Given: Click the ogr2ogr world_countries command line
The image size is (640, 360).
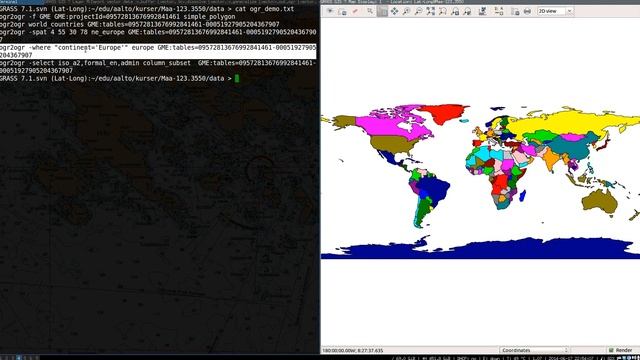Looking at the screenshot, I should [140, 24].
